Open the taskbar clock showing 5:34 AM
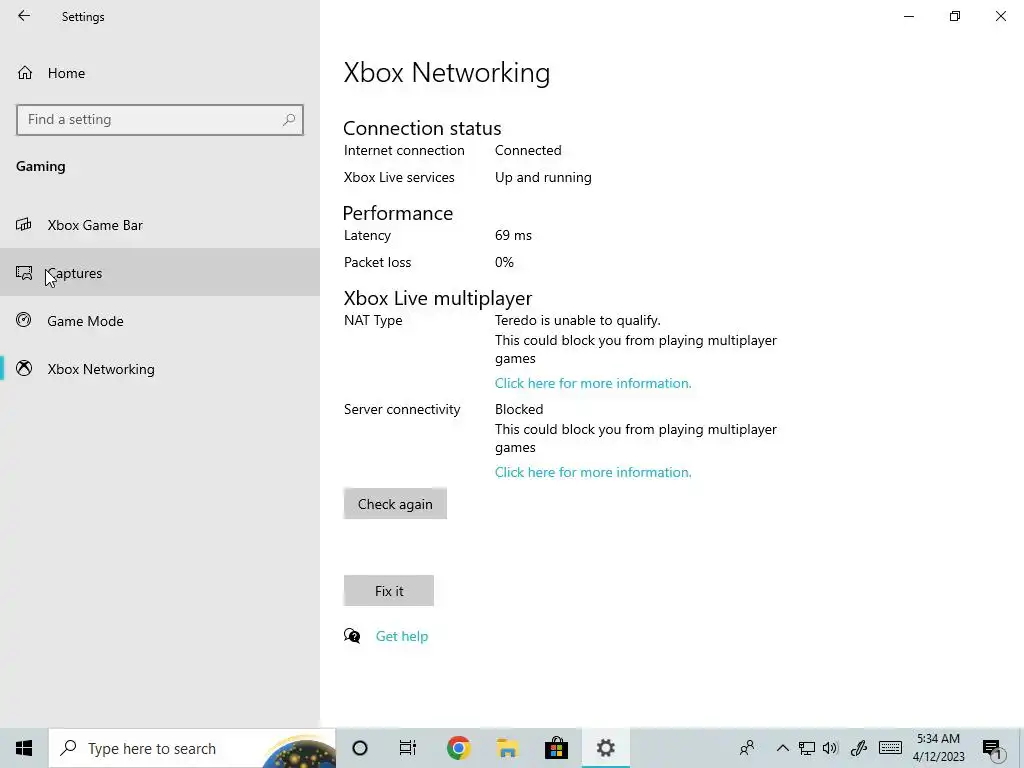Screen dimensions: 1024x768 point(938,748)
